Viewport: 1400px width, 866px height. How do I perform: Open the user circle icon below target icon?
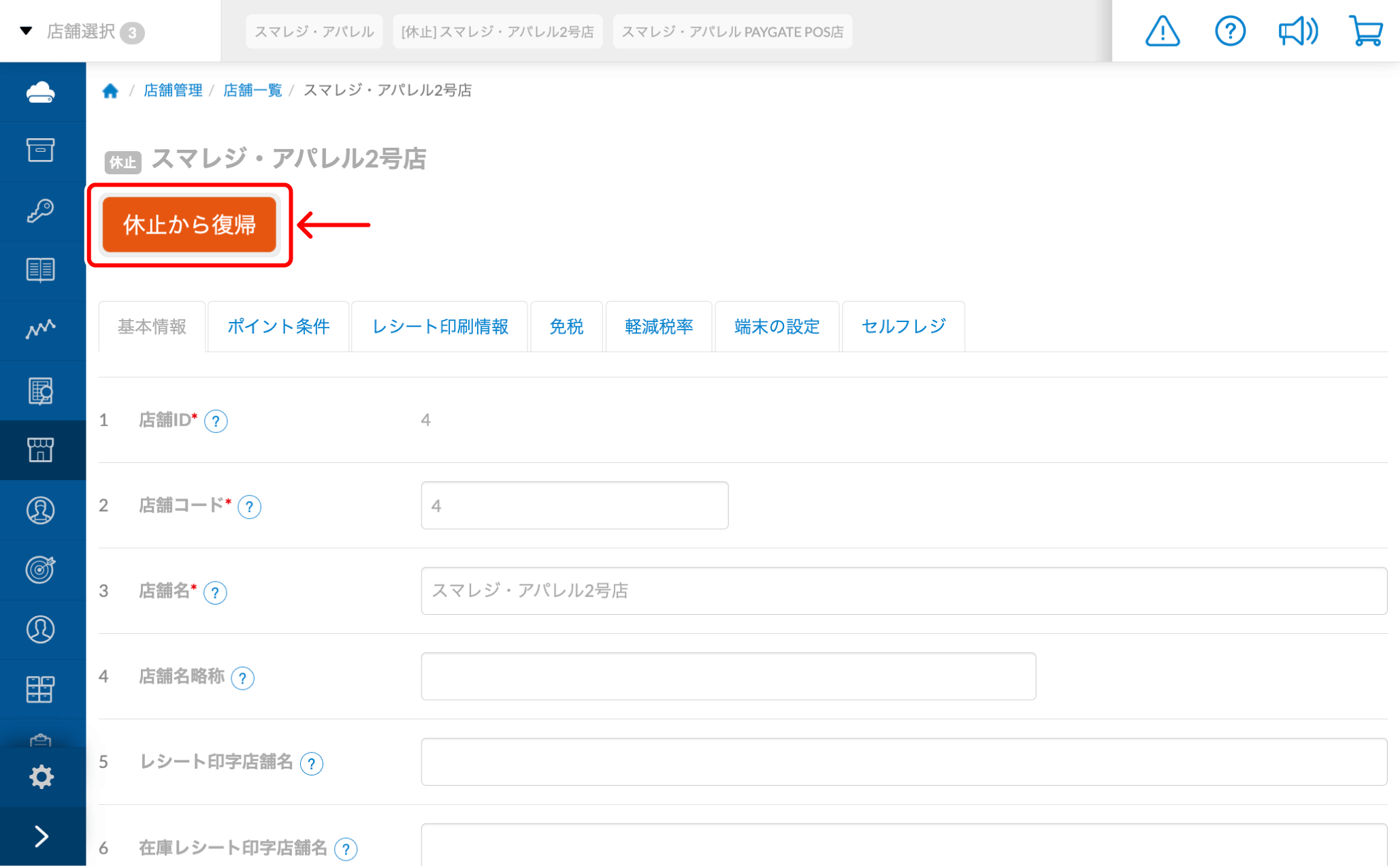click(41, 629)
